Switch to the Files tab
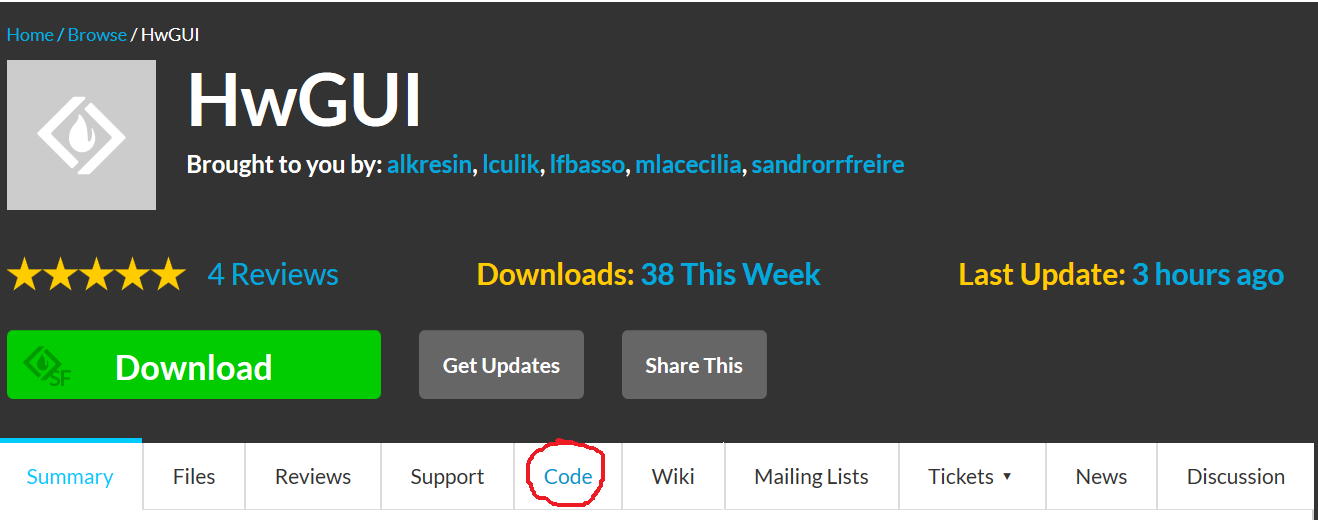Screen dimensions: 1318x520 click(x=194, y=477)
